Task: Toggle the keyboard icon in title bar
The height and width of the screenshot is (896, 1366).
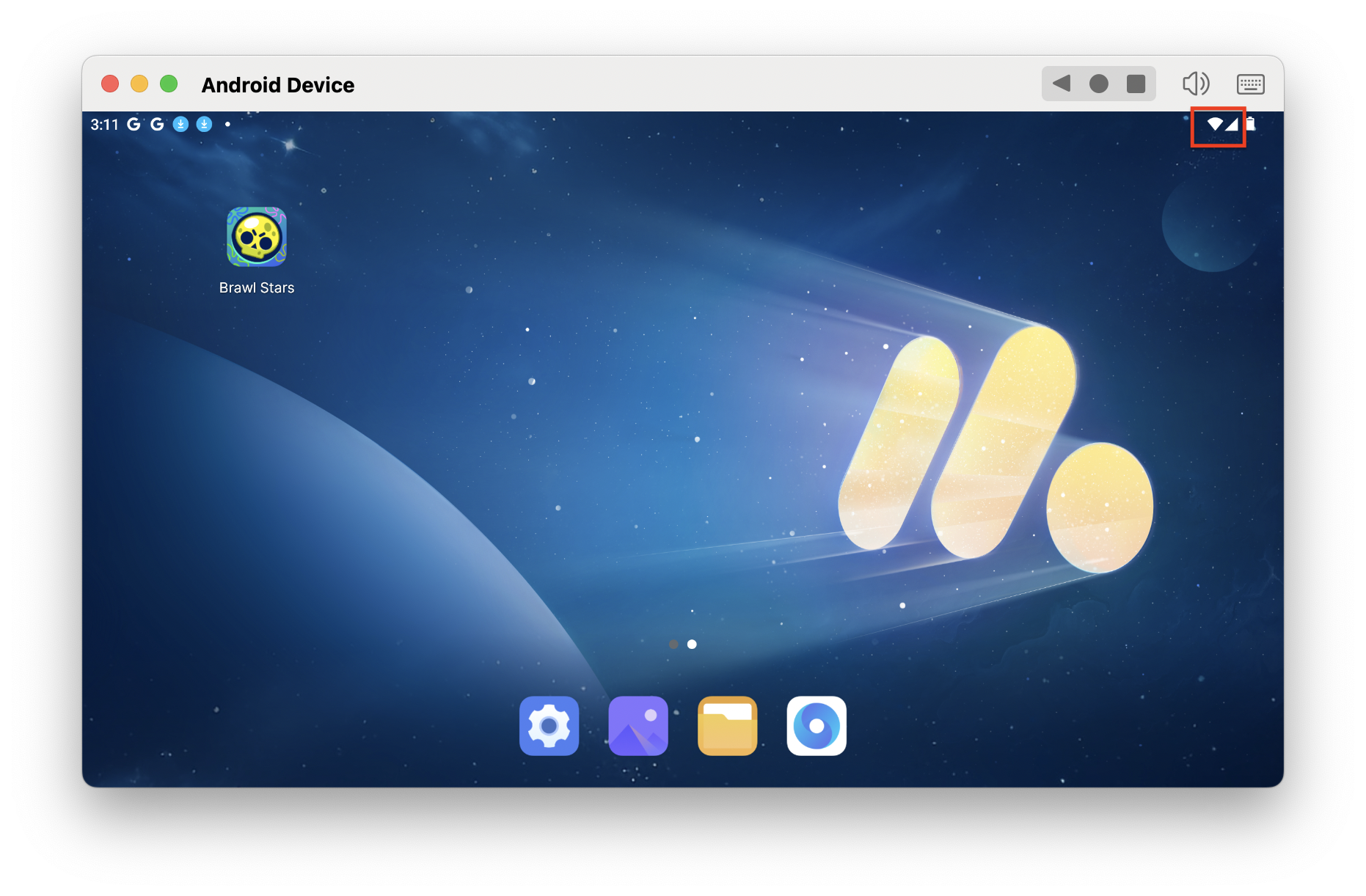Action: pyautogui.click(x=1250, y=84)
